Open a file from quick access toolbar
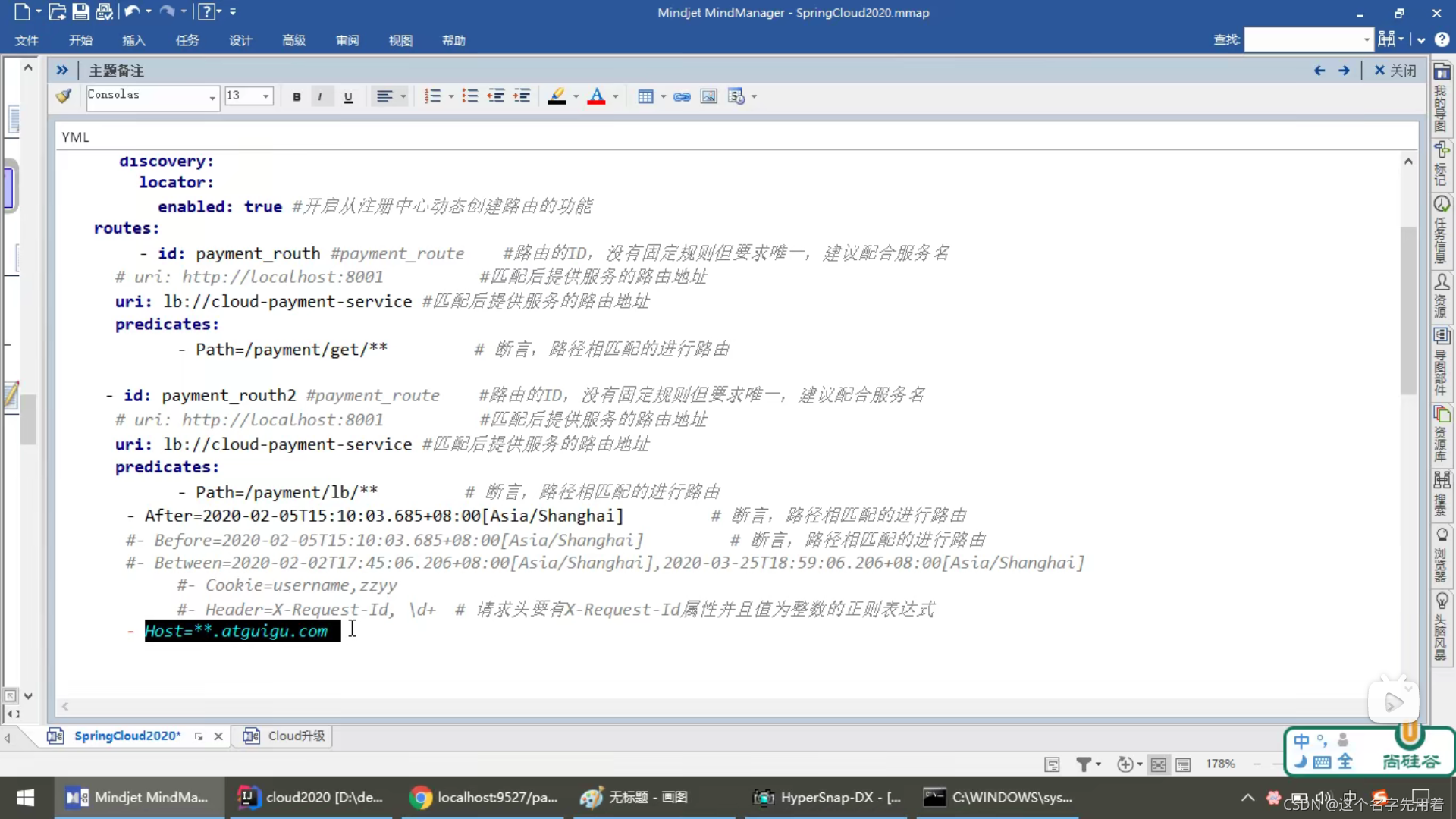1456x819 pixels. pos(57,12)
